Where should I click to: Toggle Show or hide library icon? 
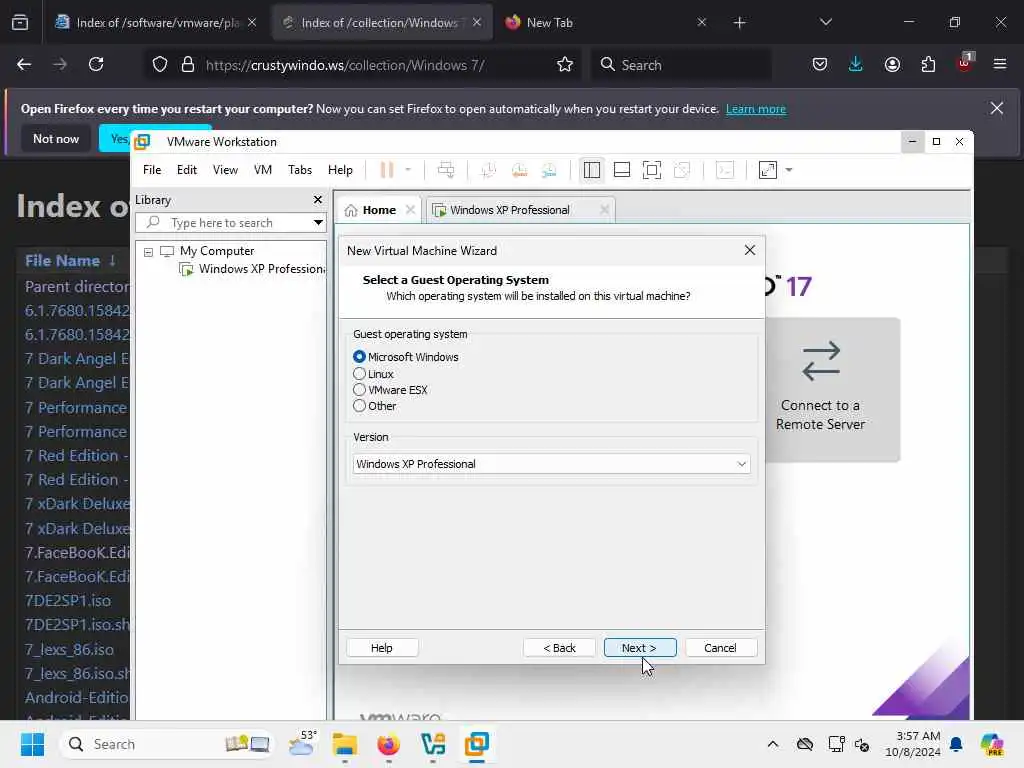(x=592, y=170)
